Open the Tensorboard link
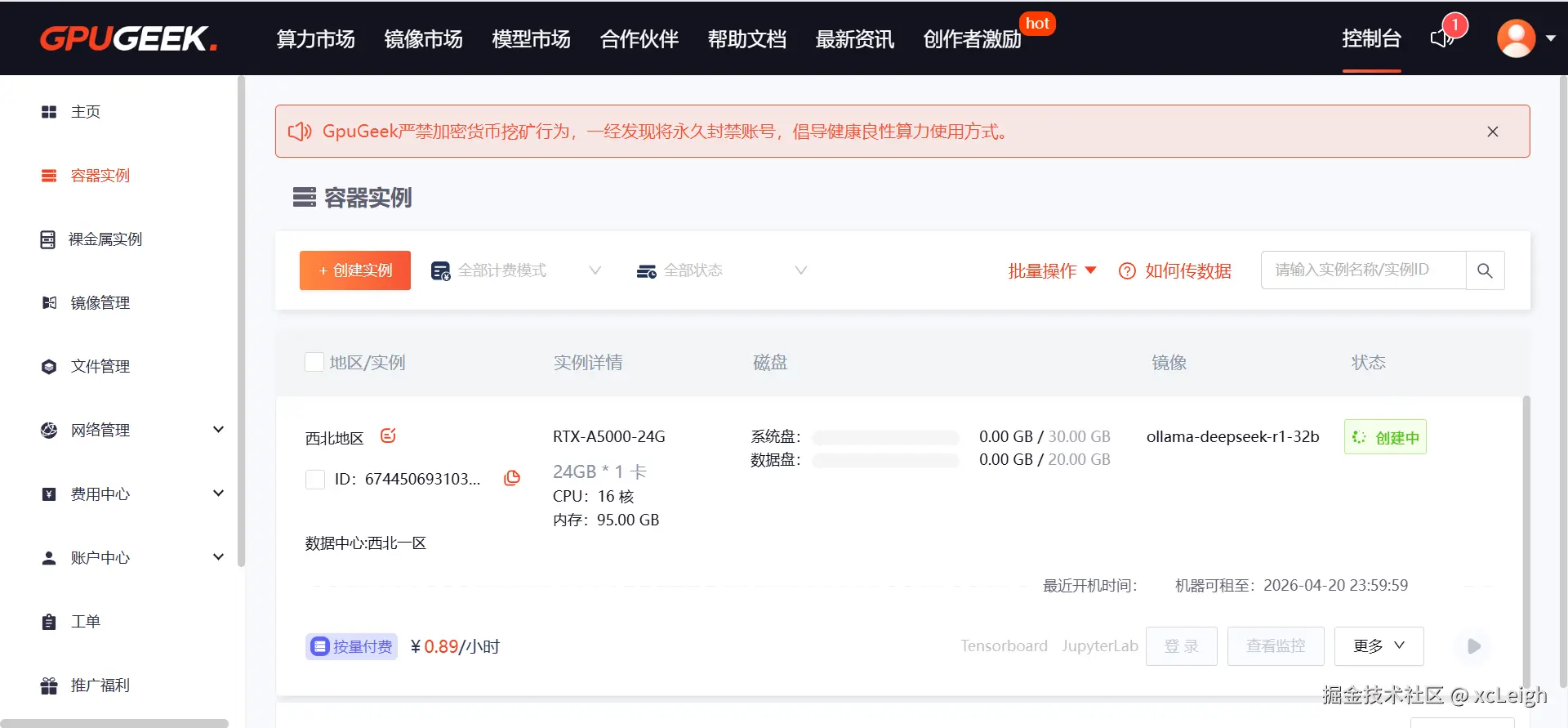 pos(1004,645)
